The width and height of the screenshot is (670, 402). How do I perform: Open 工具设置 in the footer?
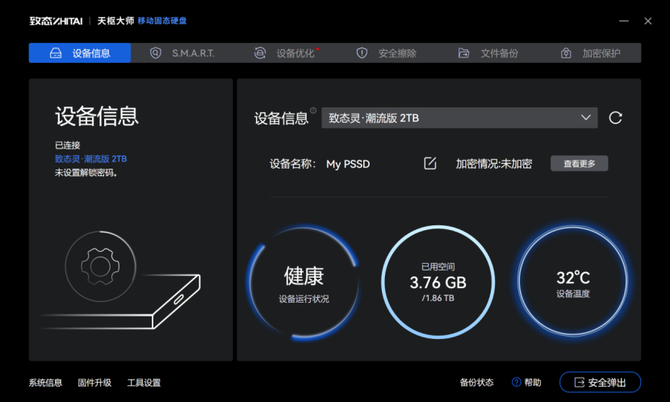pyautogui.click(x=143, y=382)
